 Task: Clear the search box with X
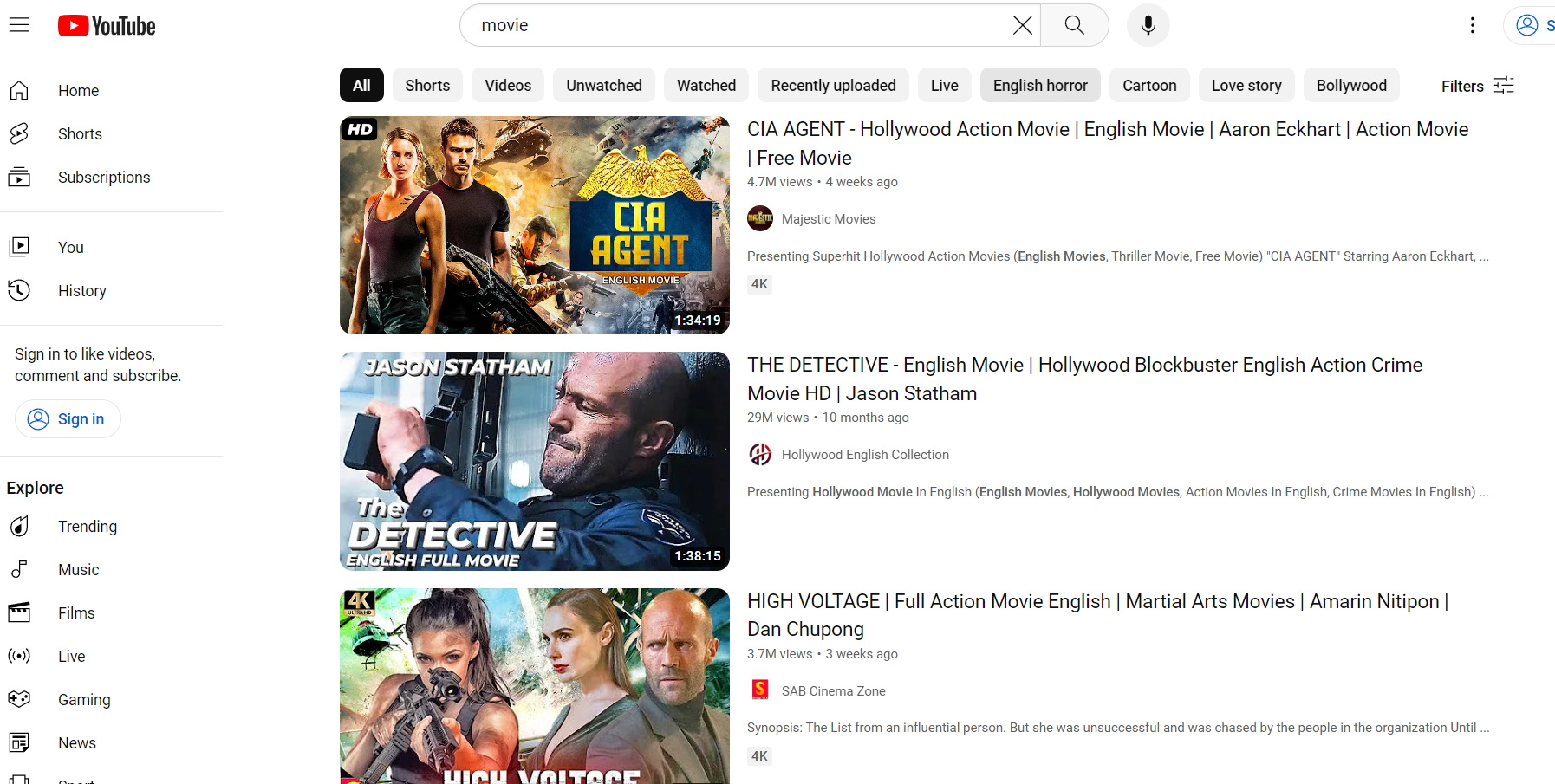point(1023,25)
